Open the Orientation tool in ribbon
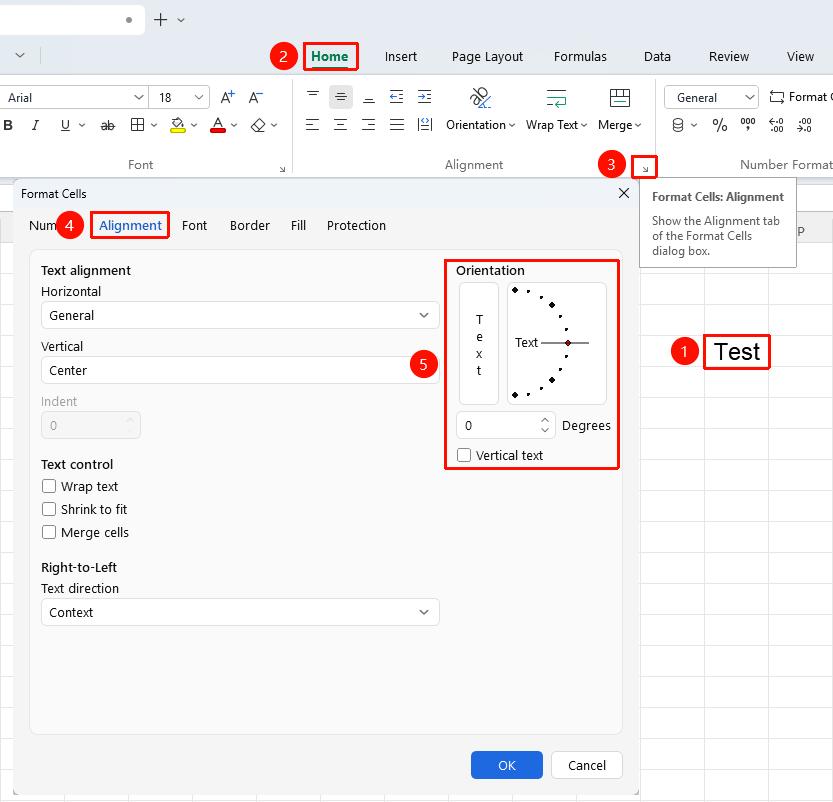Screen dimensions: 833x802 [480, 110]
